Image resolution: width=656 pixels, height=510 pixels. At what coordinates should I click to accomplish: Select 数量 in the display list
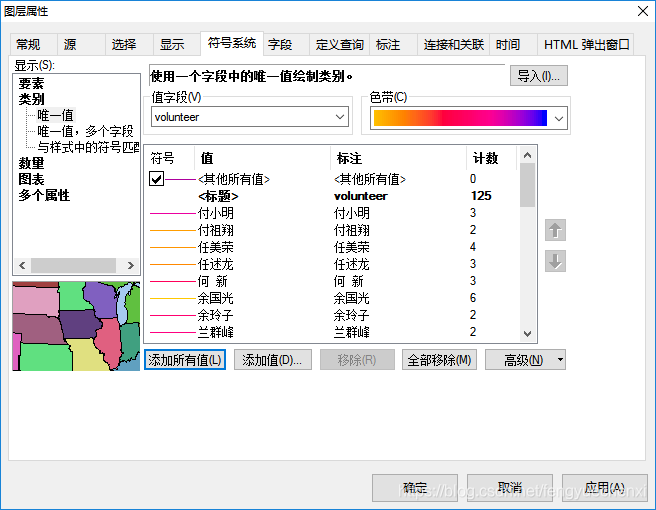(x=31, y=163)
